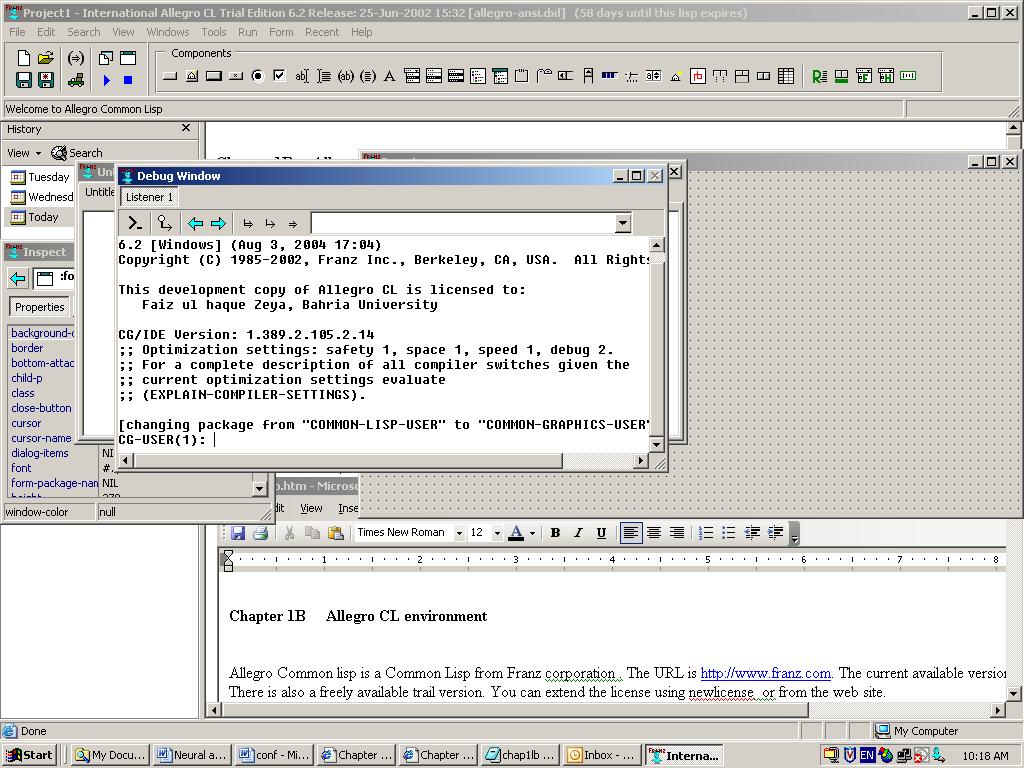
Task: Open dropdown arrow beside form-package-name value
Action: pos(259,487)
